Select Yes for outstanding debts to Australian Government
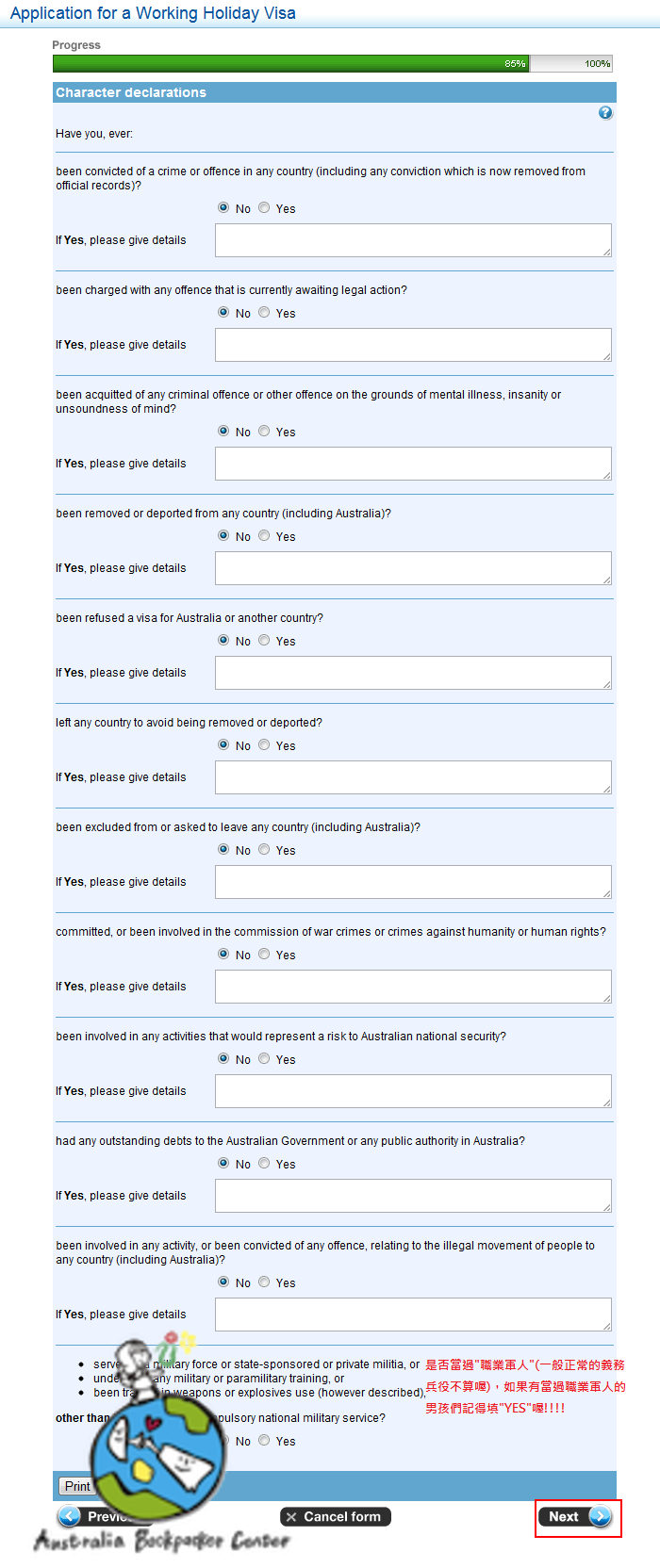660x1568 pixels. (264, 1163)
